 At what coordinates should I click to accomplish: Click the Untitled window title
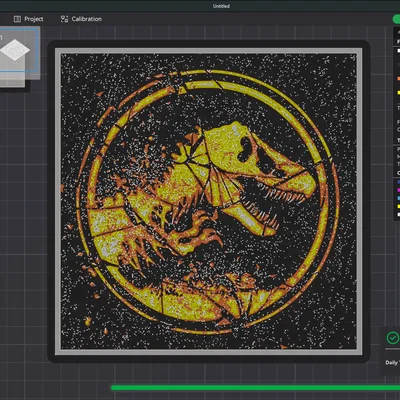(221, 6)
